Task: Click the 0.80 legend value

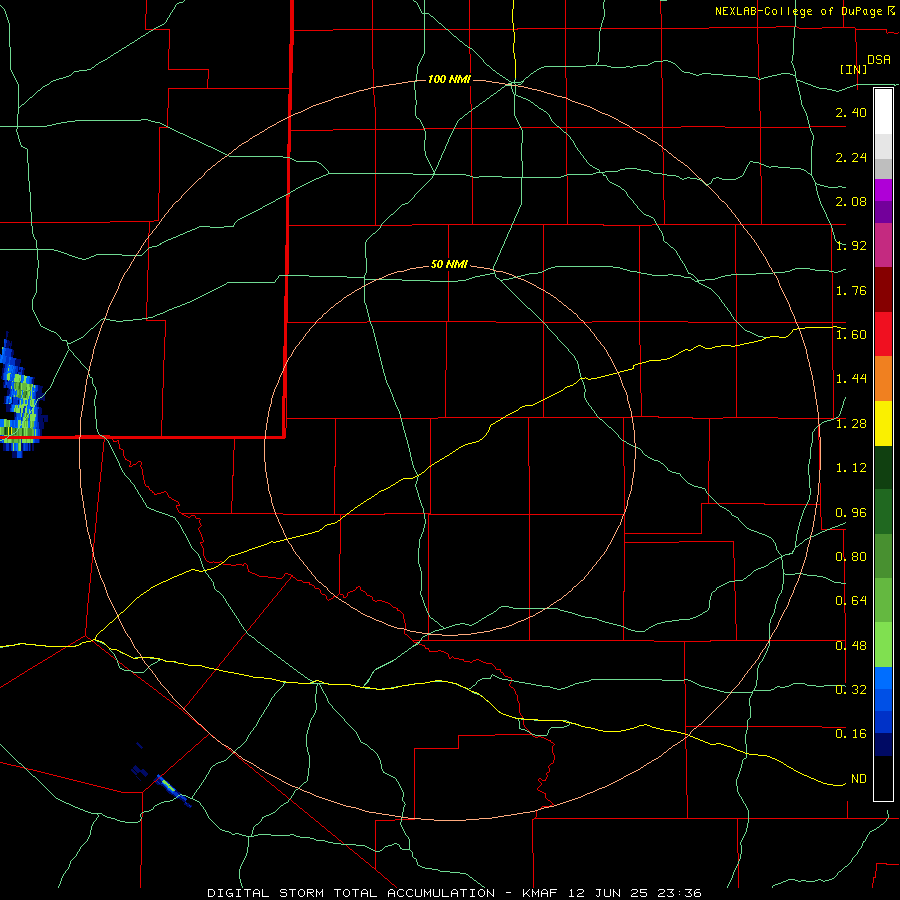Action: click(x=851, y=557)
